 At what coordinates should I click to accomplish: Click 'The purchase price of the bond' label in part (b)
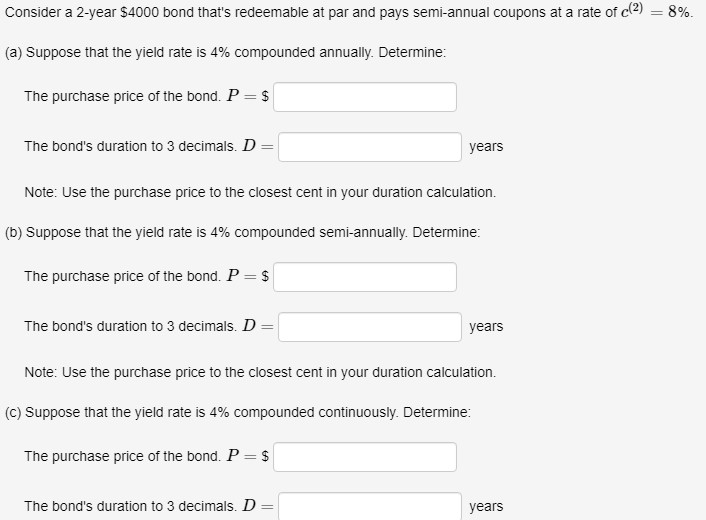click(x=122, y=276)
